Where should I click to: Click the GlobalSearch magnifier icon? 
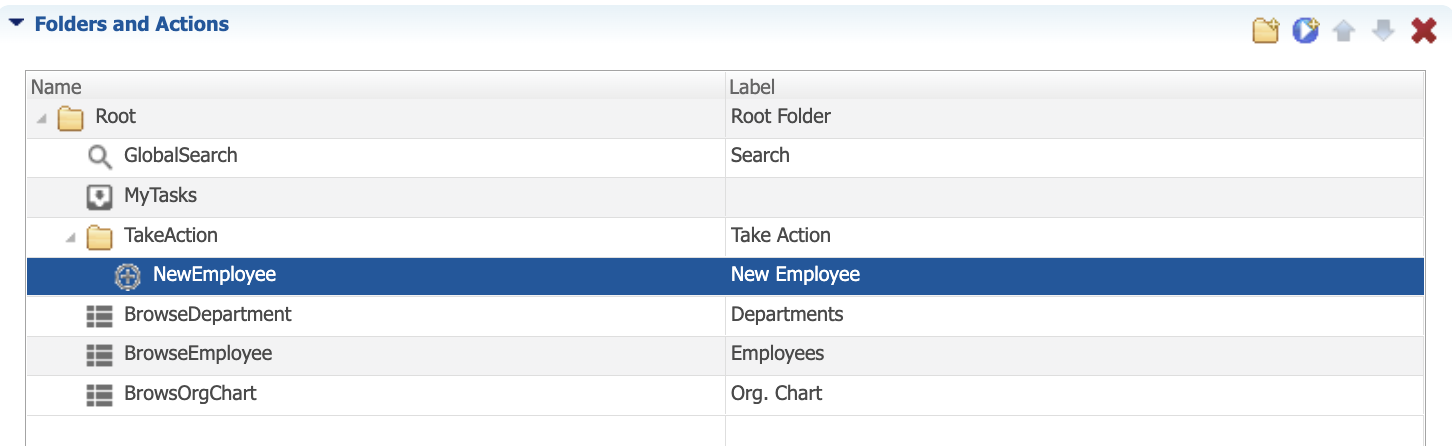coord(100,156)
